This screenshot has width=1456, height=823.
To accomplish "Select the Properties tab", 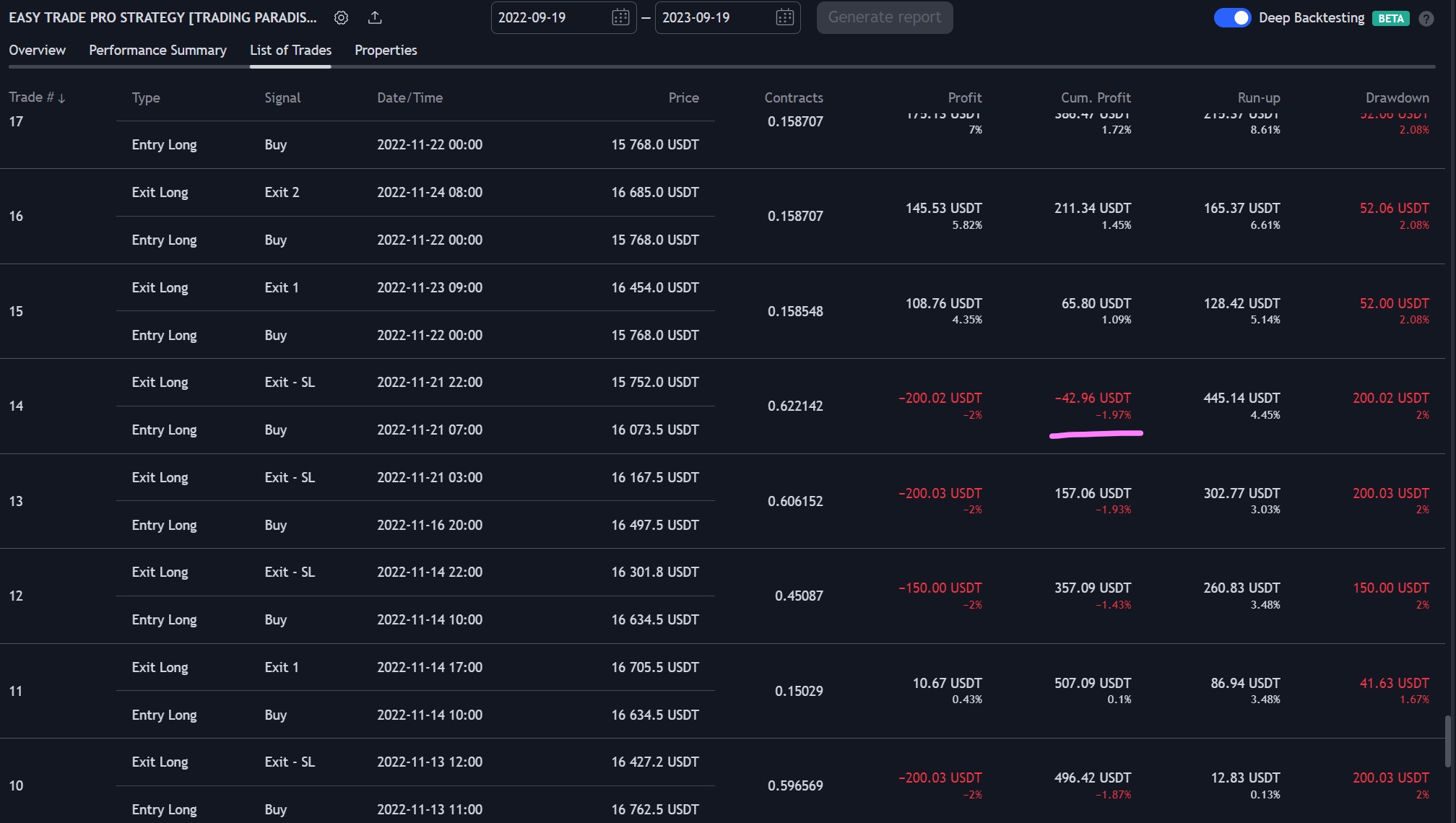I will (386, 50).
